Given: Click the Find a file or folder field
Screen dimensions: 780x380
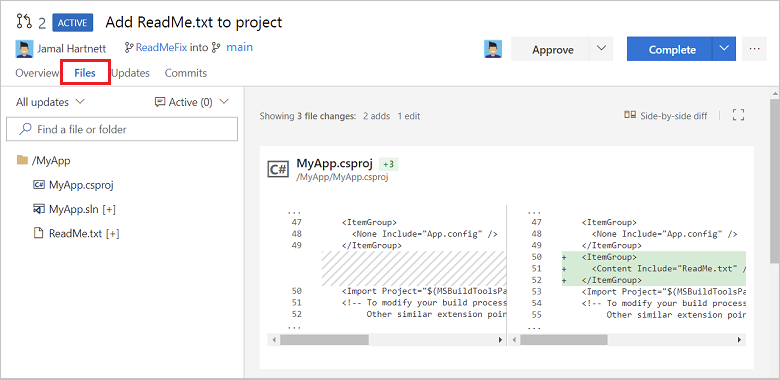Looking at the screenshot, I should (122, 129).
